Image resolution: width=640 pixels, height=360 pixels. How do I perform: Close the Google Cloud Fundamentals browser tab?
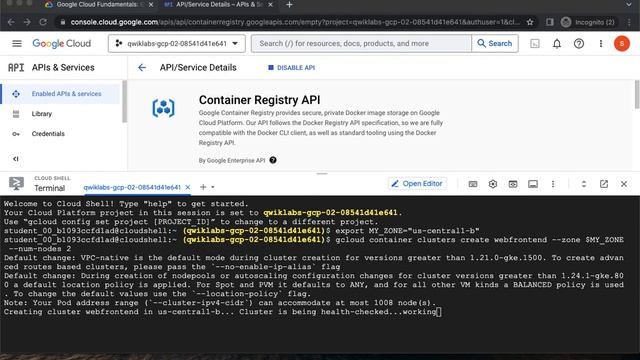tap(151, 5)
